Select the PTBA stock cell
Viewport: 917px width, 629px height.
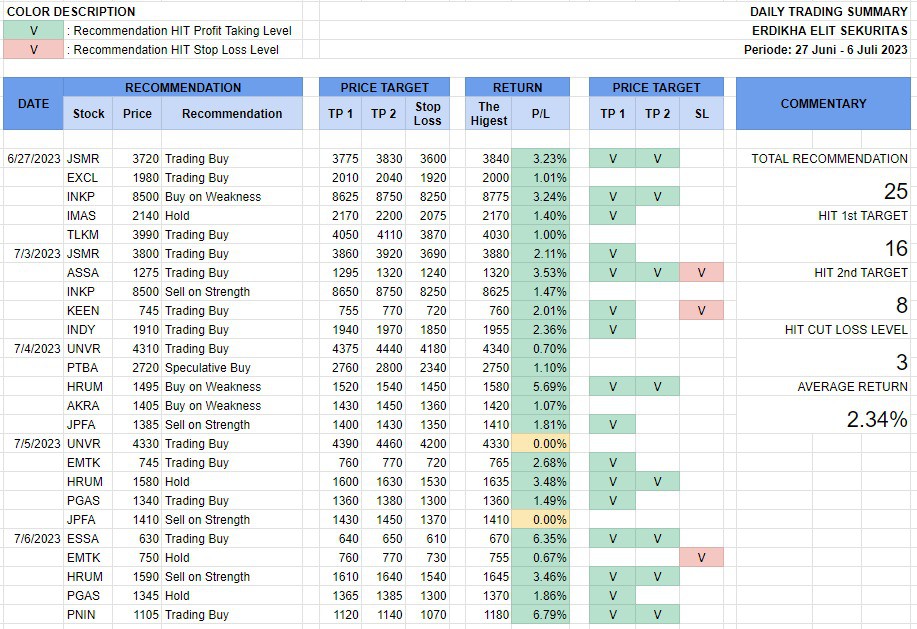[82, 368]
